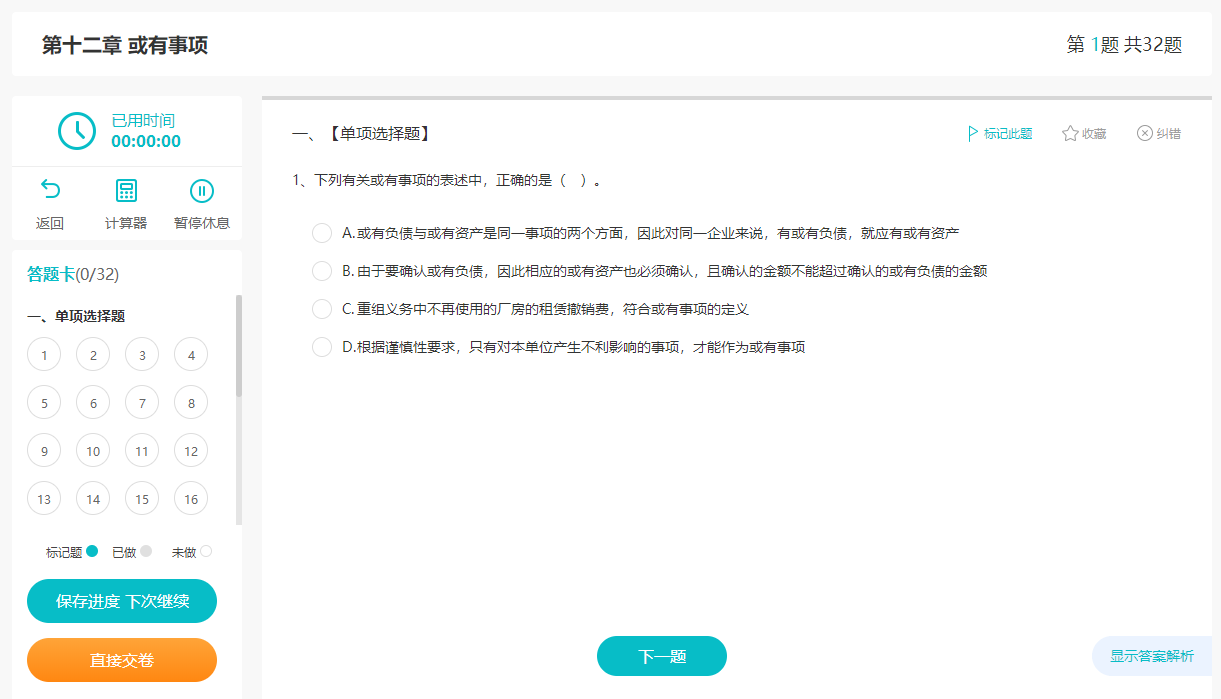Viewport: 1221px width, 699px height.
Task: Advance with the 下一题 button
Action: [x=661, y=655]
